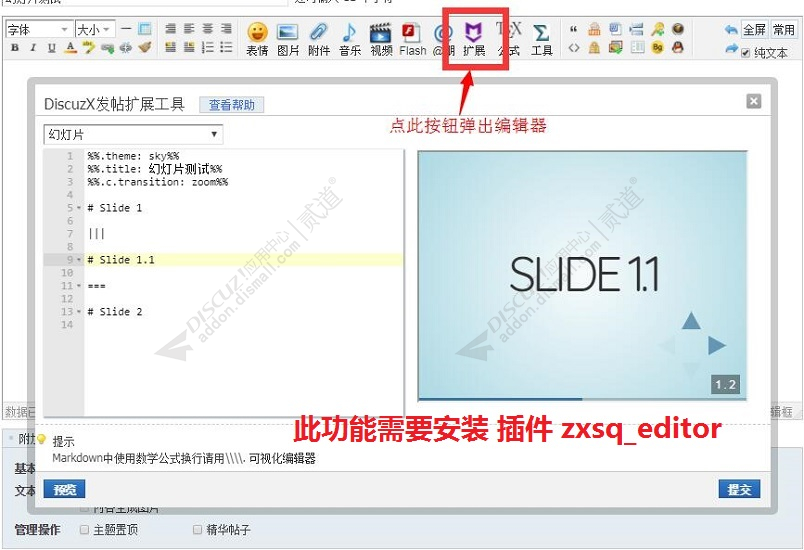Collapse the fold marker on line 13
Image resolution: width=804 pixels, height=550 pixels.
78,312
